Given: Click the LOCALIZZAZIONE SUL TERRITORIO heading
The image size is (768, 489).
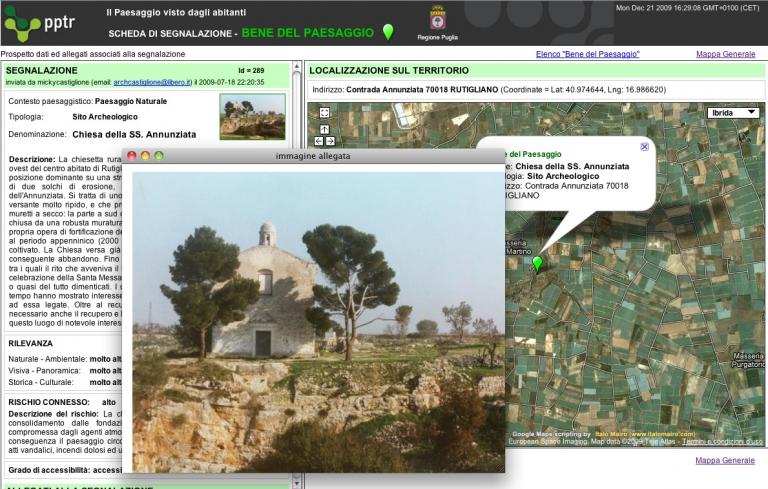Looking at the screenshot, I should coord(389,71).
